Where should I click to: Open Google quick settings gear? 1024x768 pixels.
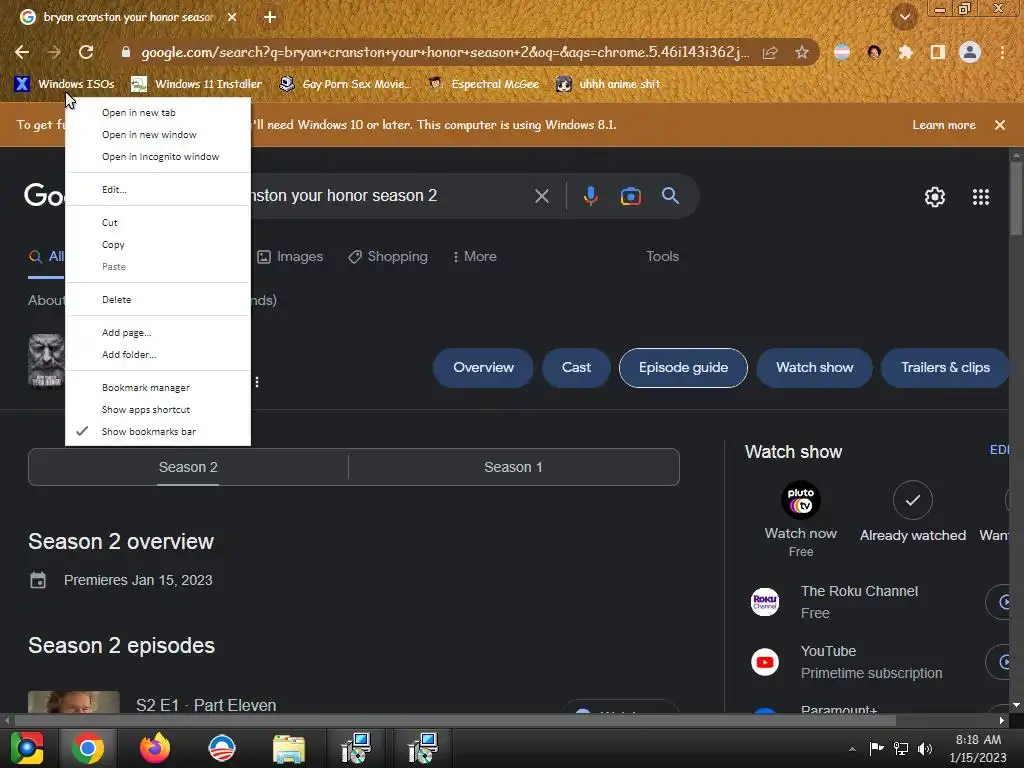point(935,197)
